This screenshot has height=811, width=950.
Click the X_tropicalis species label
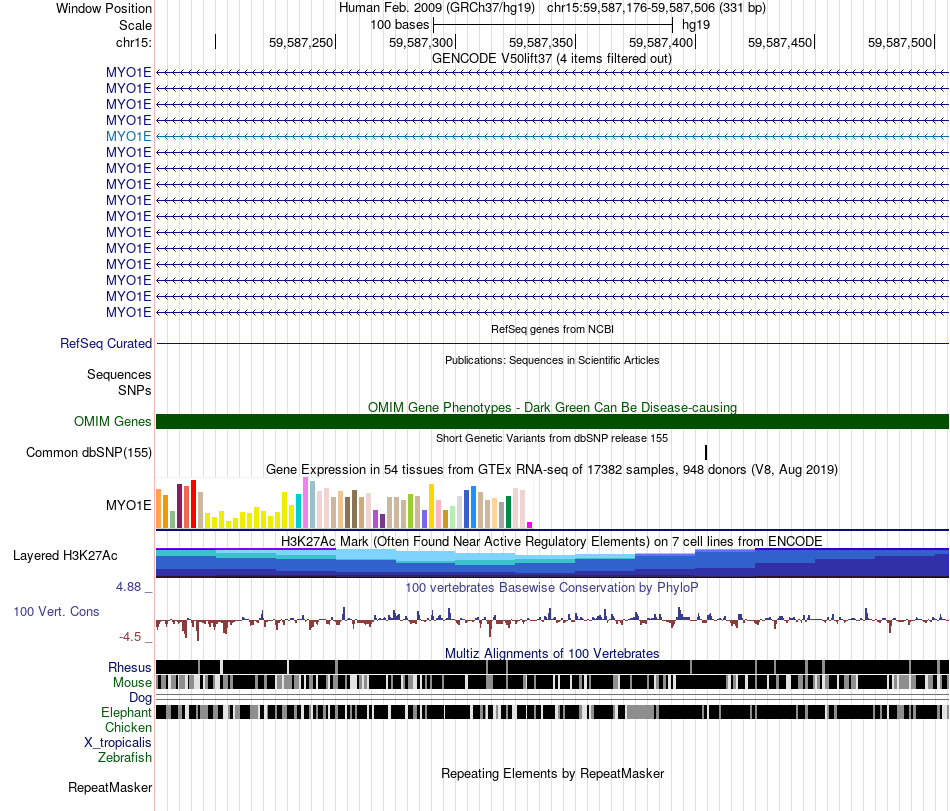(x=118, y=743)
